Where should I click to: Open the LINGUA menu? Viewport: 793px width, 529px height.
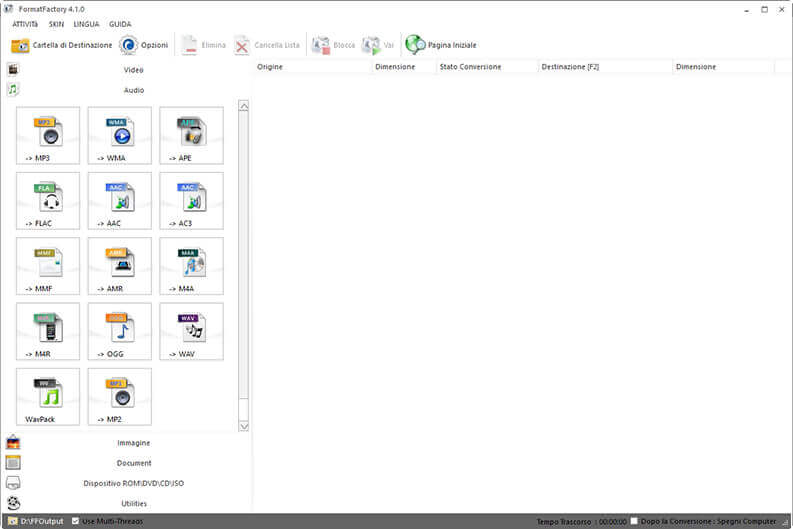(x=86, y=24)
